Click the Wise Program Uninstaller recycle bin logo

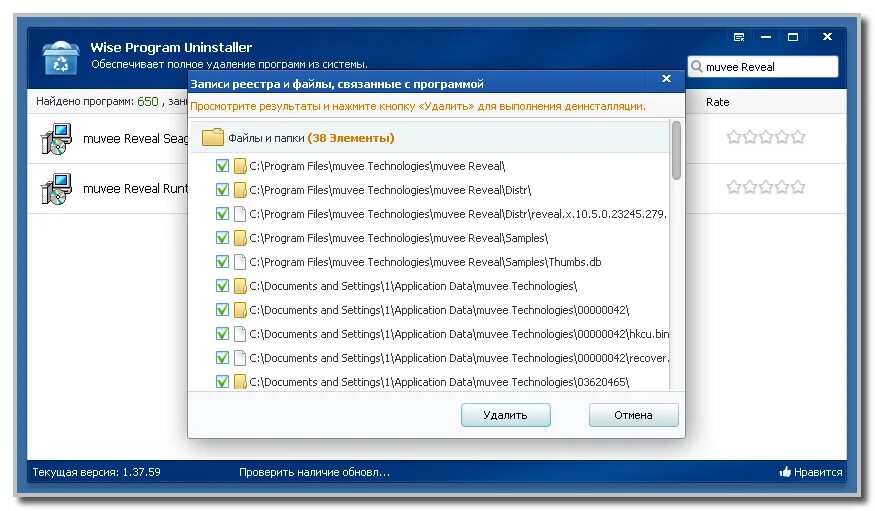tap(60, 57)
